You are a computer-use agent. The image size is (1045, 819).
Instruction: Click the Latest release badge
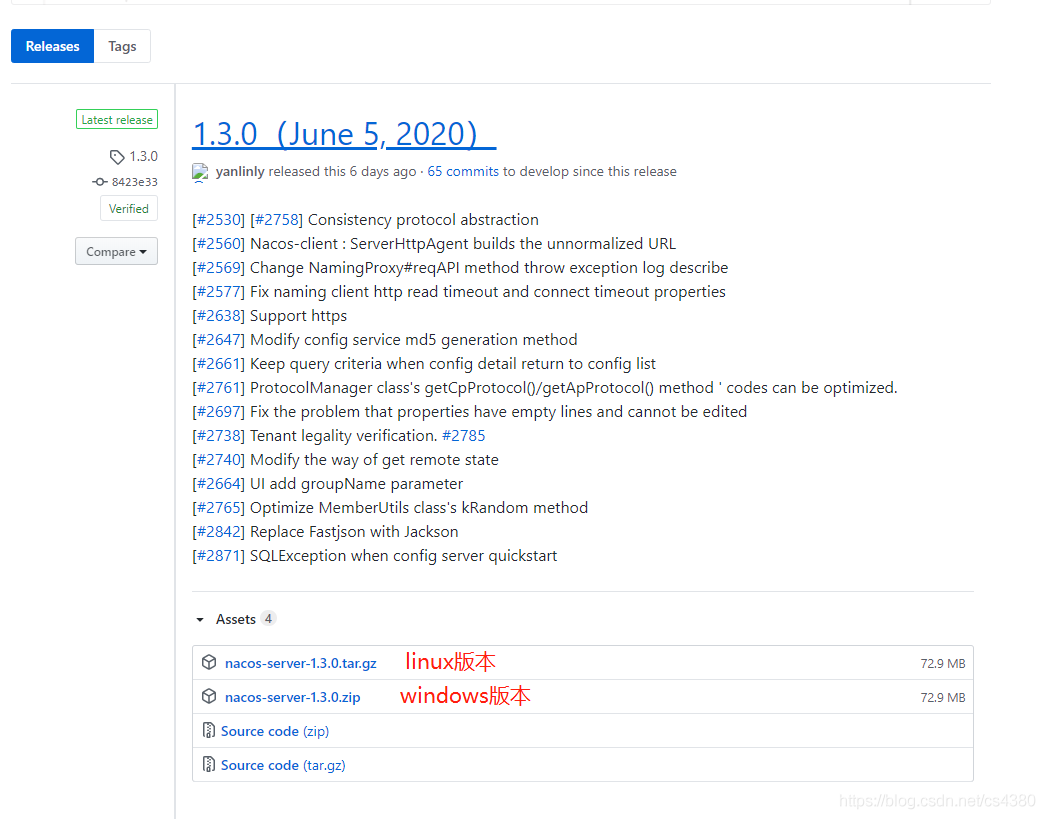117,119
